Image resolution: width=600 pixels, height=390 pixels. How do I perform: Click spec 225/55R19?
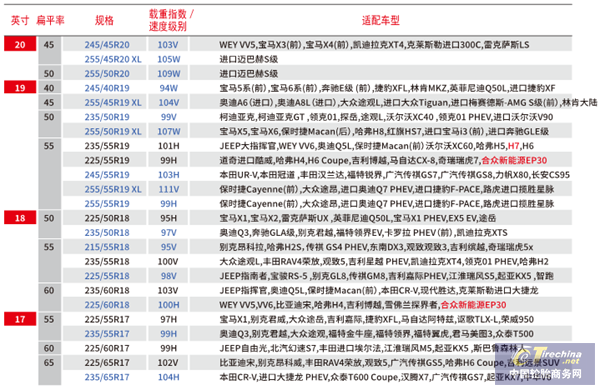(x=107, y=160)
